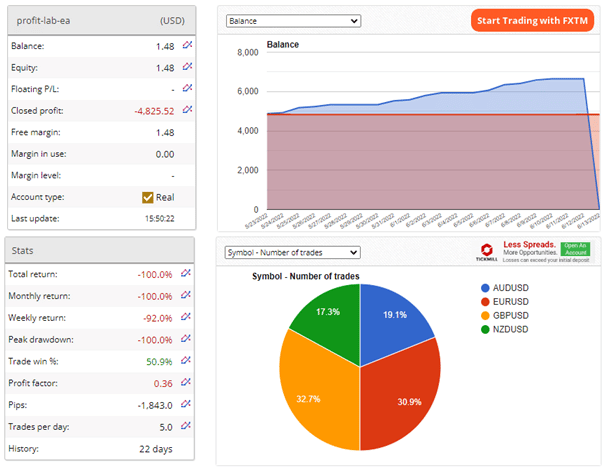Click the Trades per day chart icon

[x=187, y=426]
